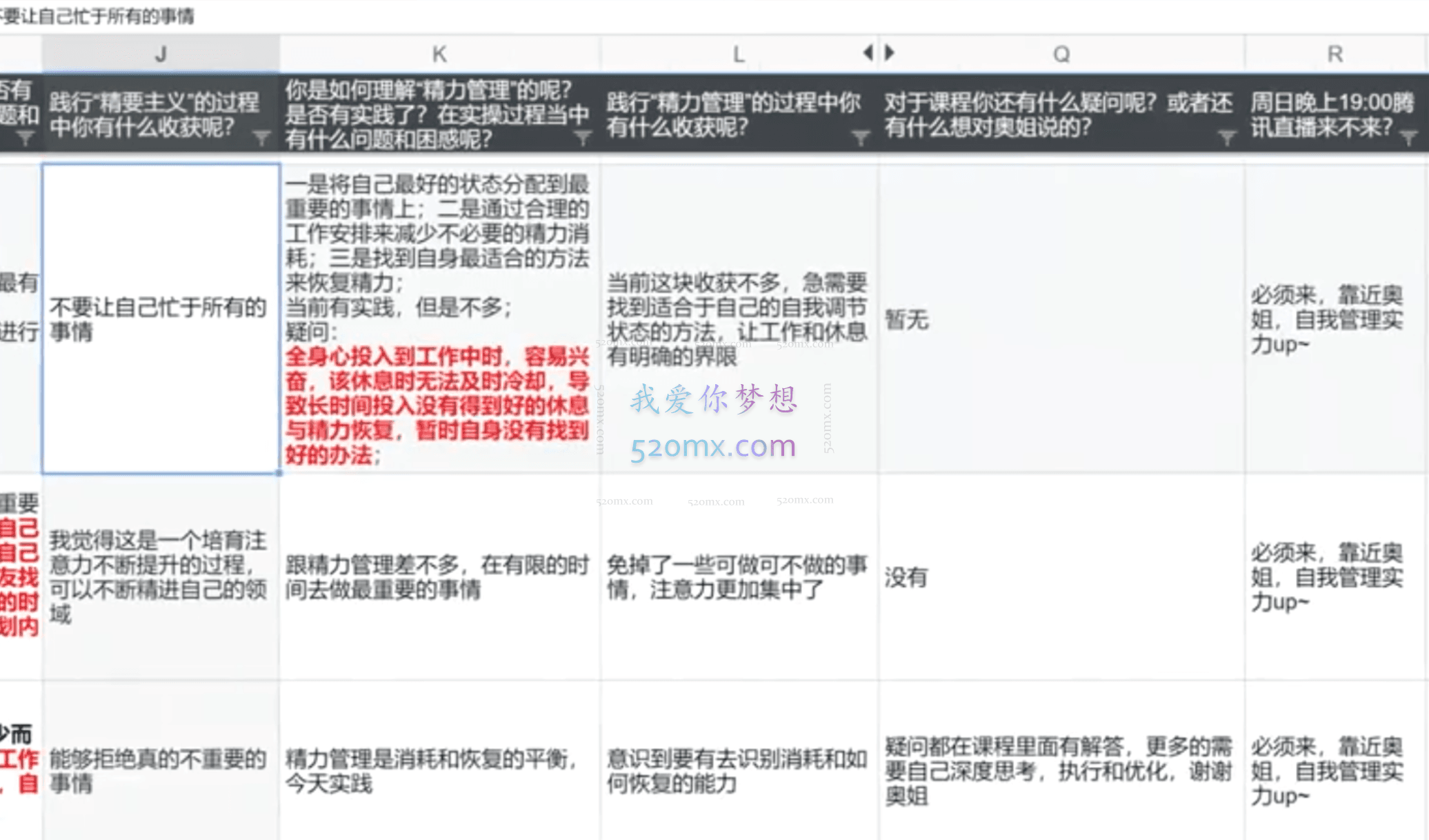Select column R by clicking its letter header
The width and height of the screenshot is (1429, 840).
click(x=1335, y=52)
